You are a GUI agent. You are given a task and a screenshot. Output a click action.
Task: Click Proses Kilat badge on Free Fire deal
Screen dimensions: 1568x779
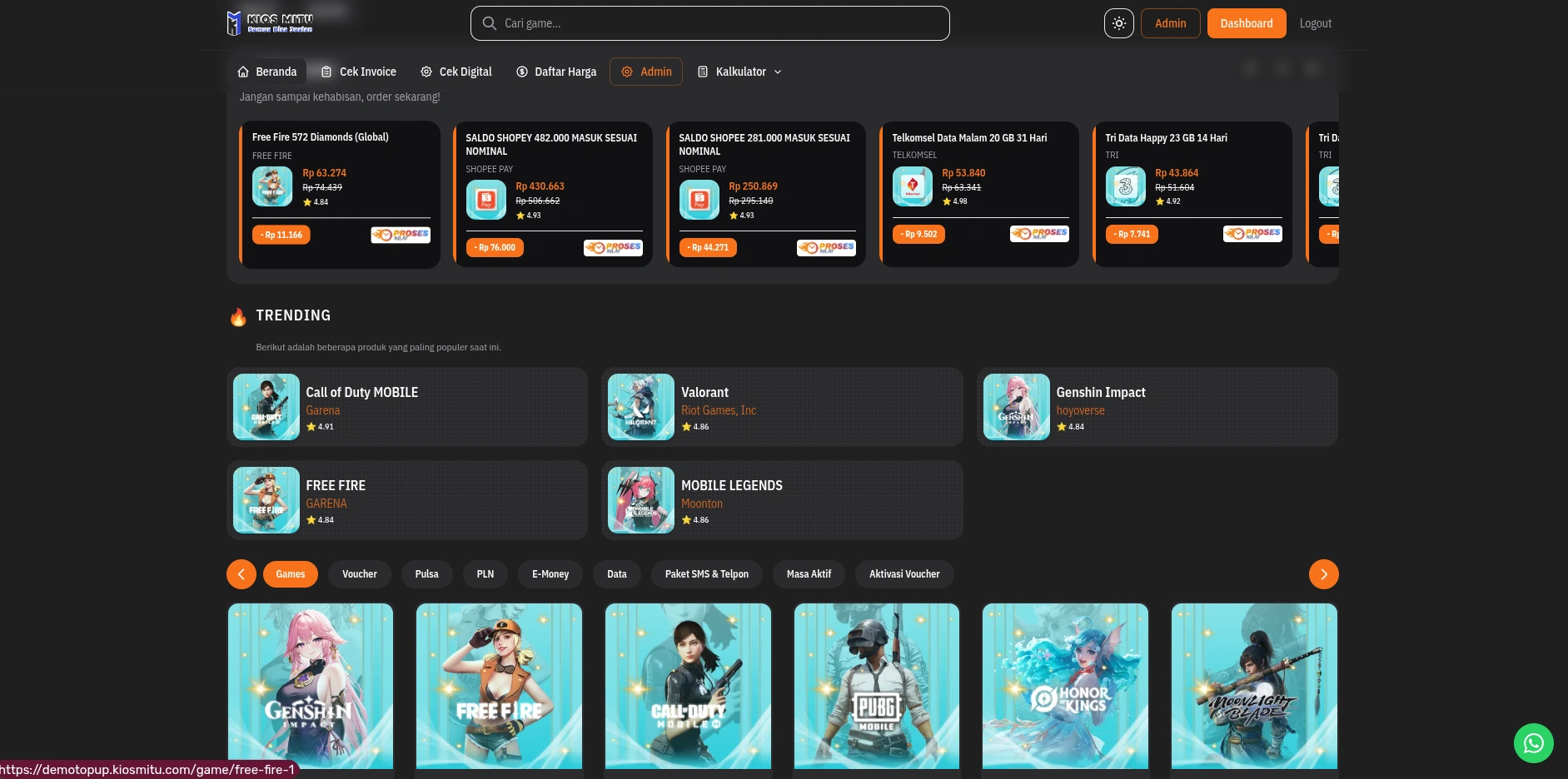click(401, 235)
